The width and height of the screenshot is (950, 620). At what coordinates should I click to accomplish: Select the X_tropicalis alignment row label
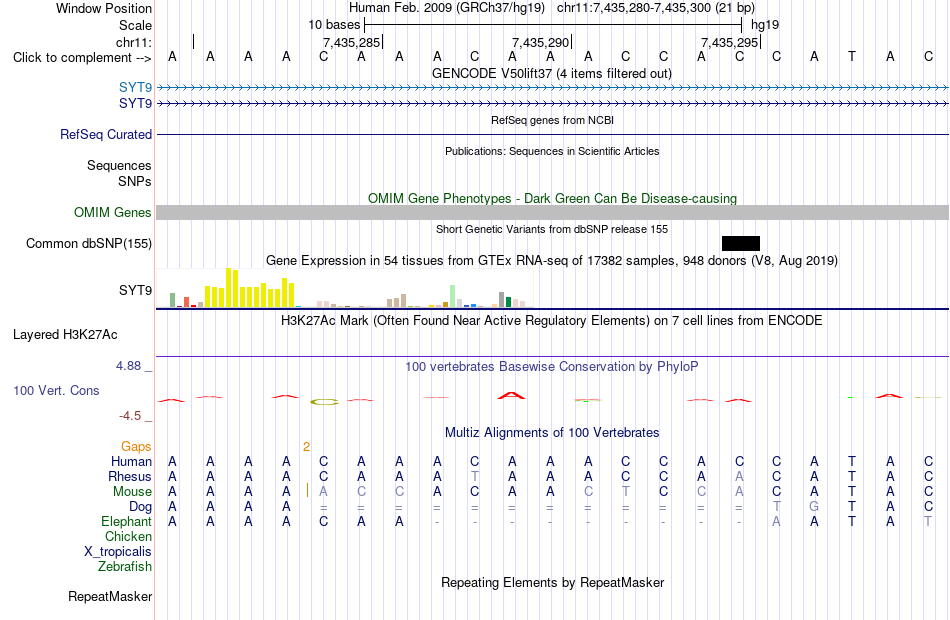118,552
